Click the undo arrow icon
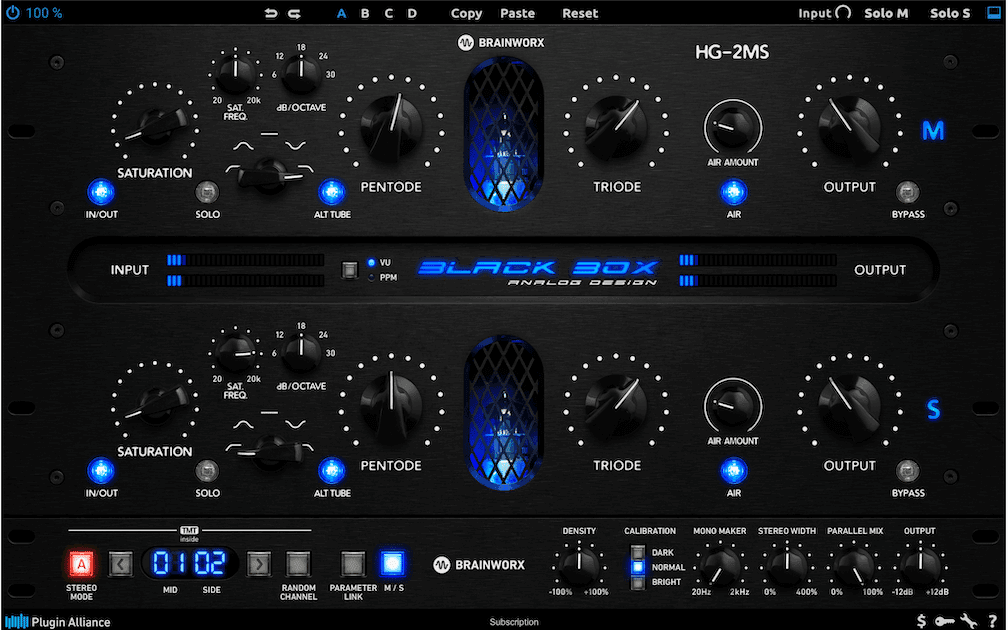Screen dimensions: 1008x630 (271, 14)
